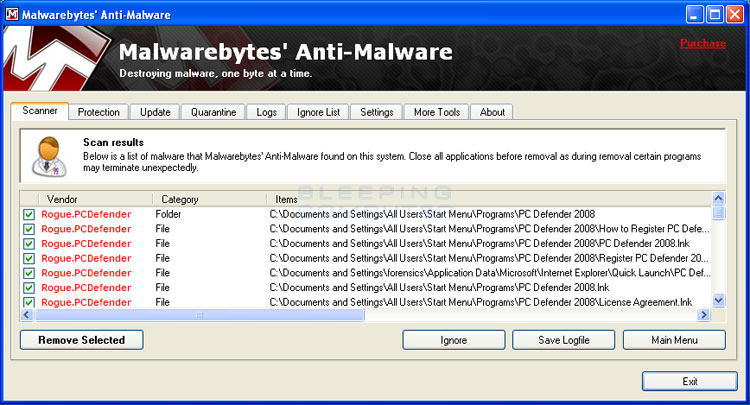The height and width of the screenshot is (405, 750).
Task: Click the horizontal scroll right arrow
Action: click(x=703, y=315)
